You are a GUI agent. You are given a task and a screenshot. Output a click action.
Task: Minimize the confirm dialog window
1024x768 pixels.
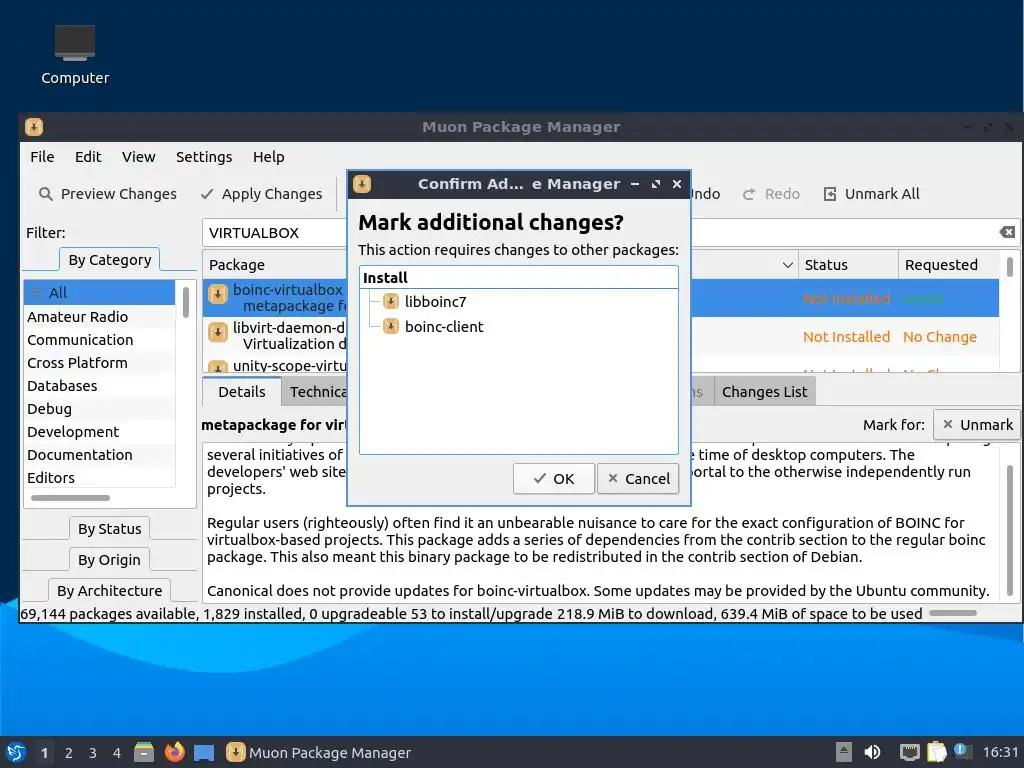[635, 184]
